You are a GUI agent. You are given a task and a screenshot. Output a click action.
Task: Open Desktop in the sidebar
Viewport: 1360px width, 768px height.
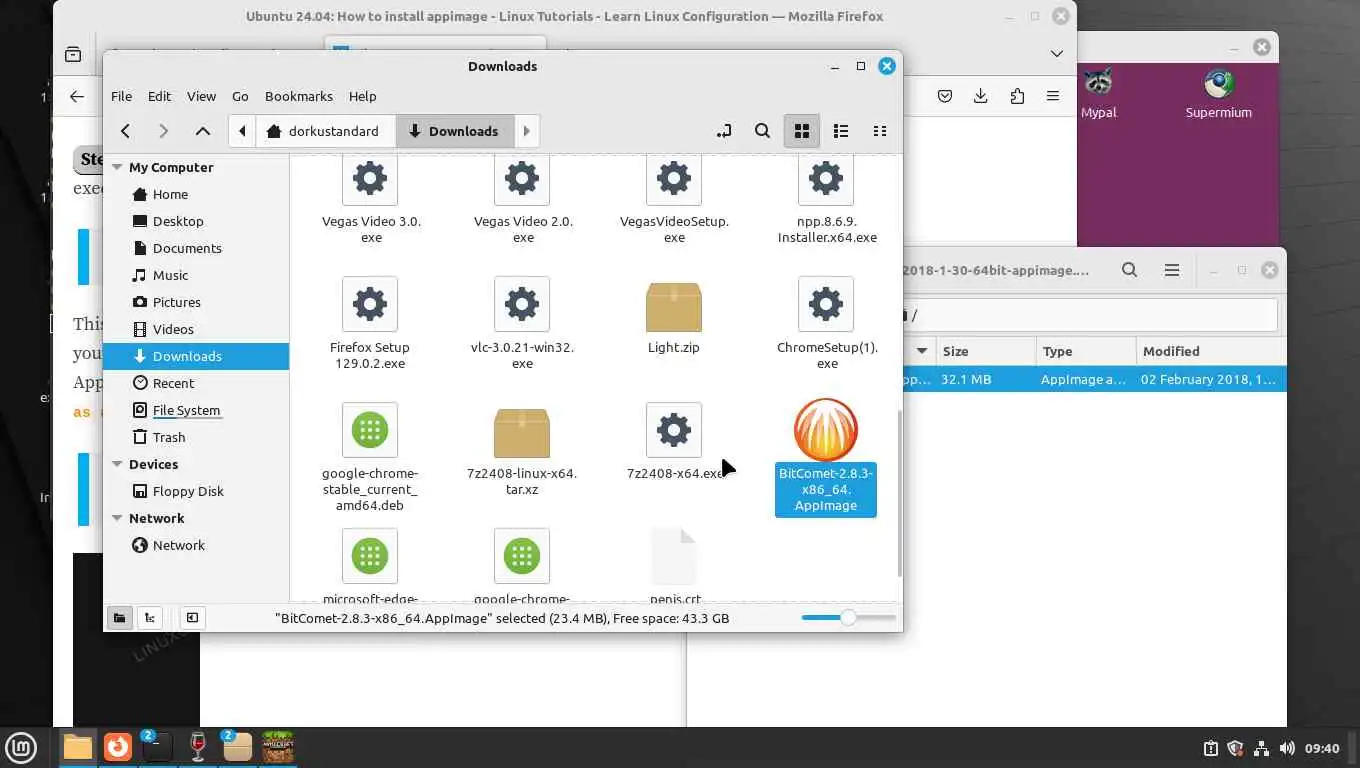[196, 221]
